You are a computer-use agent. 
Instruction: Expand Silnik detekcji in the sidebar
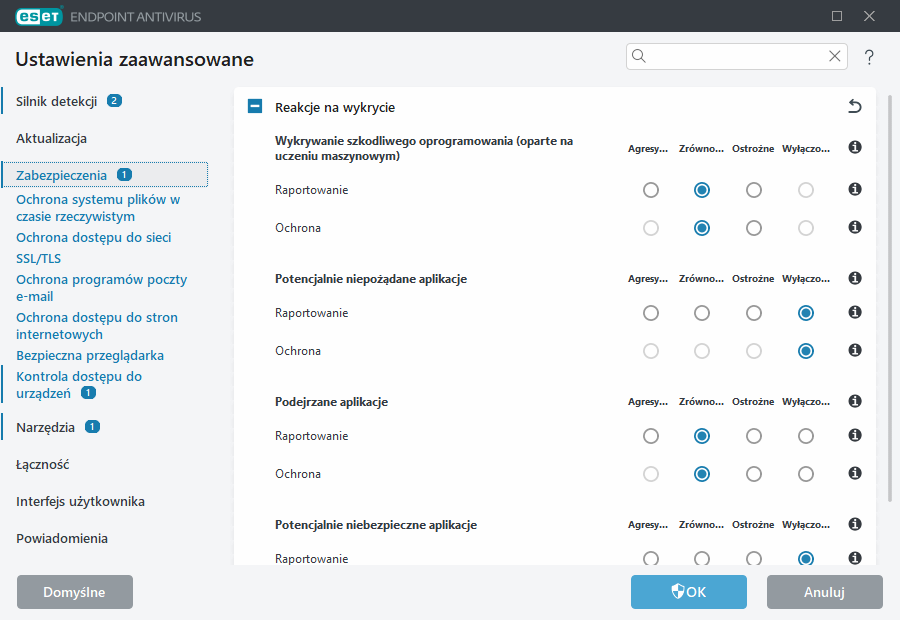coord(56,101)
